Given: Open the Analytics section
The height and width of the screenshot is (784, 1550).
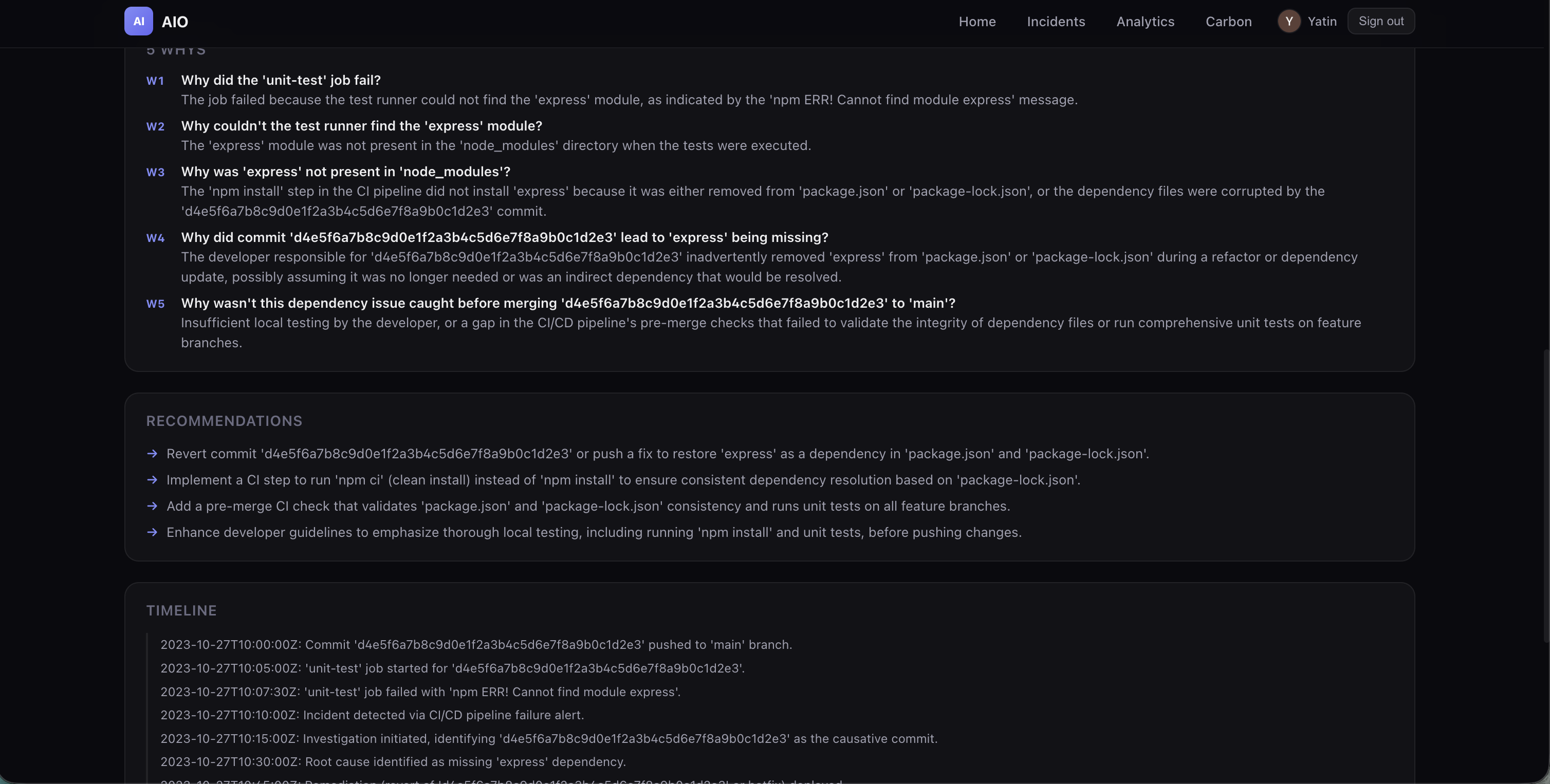Looking at the screenshot, I should (1145, 22).
